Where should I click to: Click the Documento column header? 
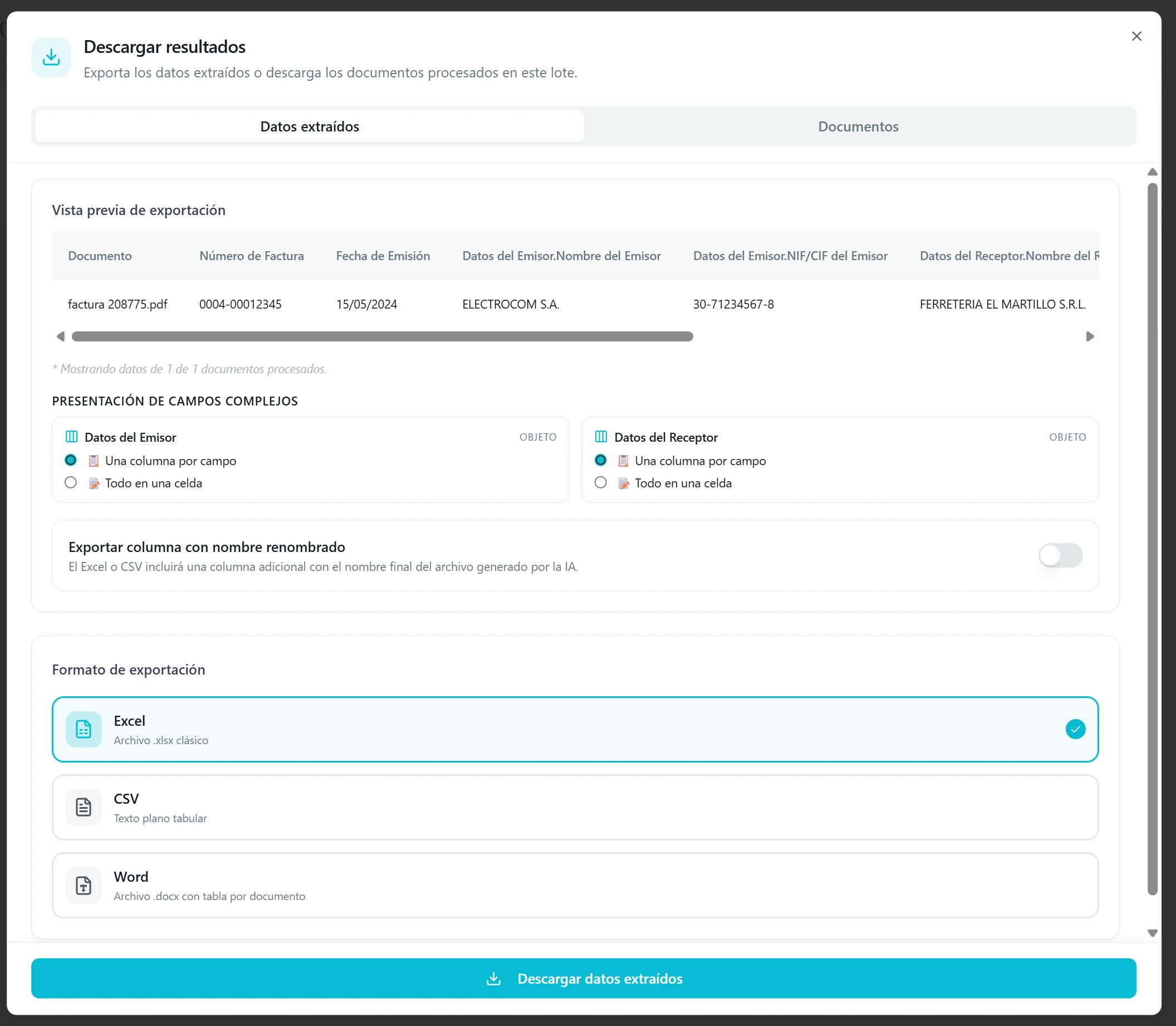[100, 256]
